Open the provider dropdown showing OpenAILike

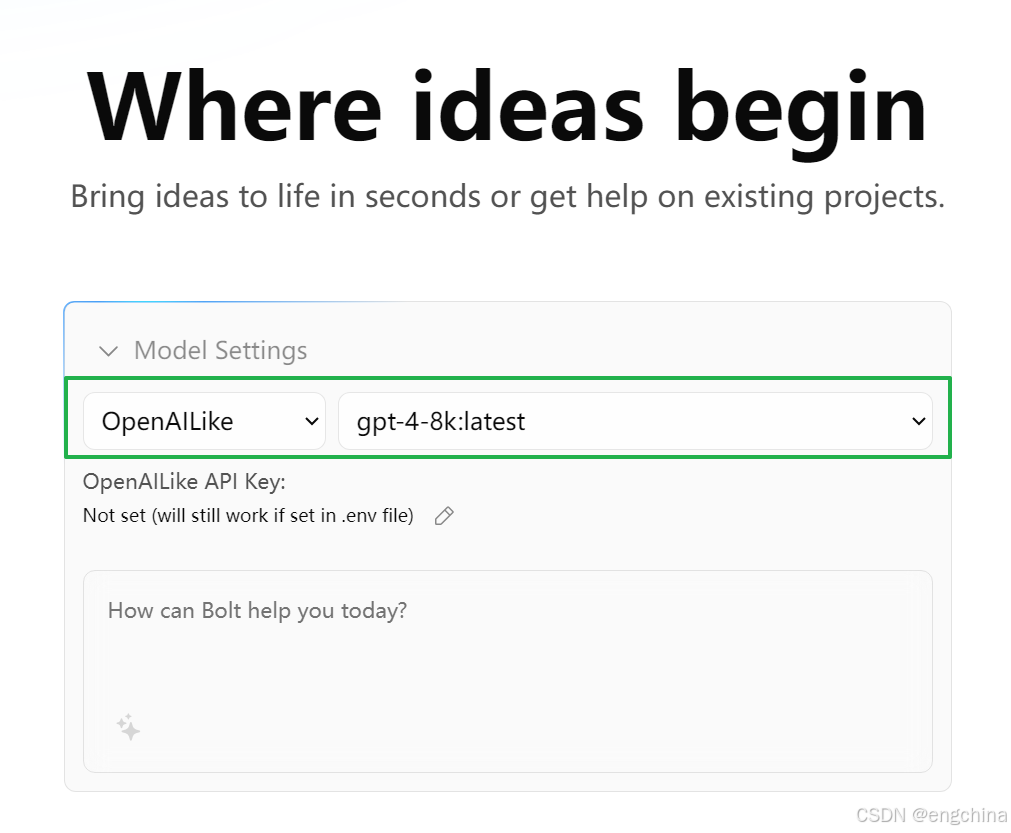(x=204, y=421)
